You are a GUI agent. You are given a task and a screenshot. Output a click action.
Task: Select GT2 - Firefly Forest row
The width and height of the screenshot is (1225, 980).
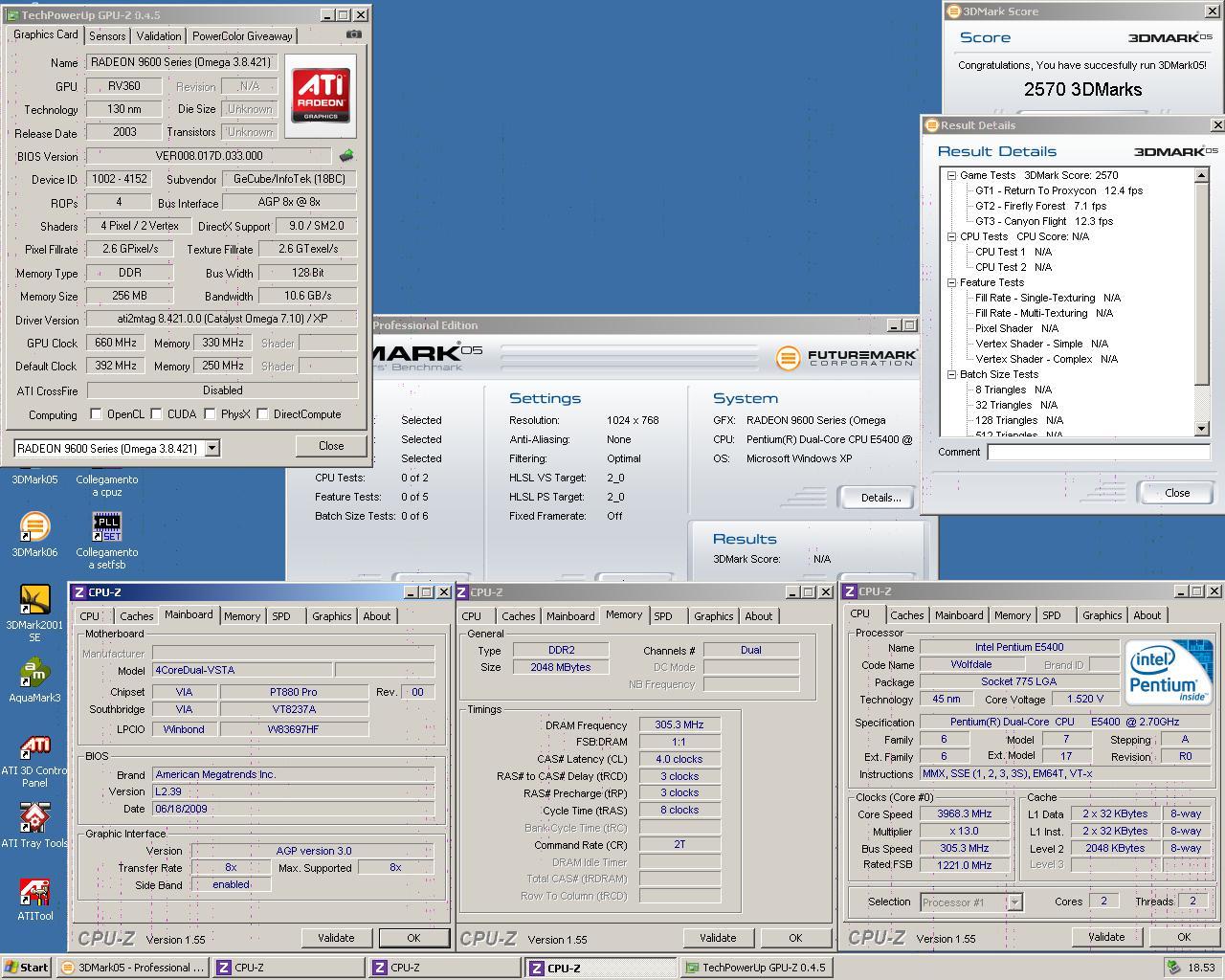(x=1040, y=206)
